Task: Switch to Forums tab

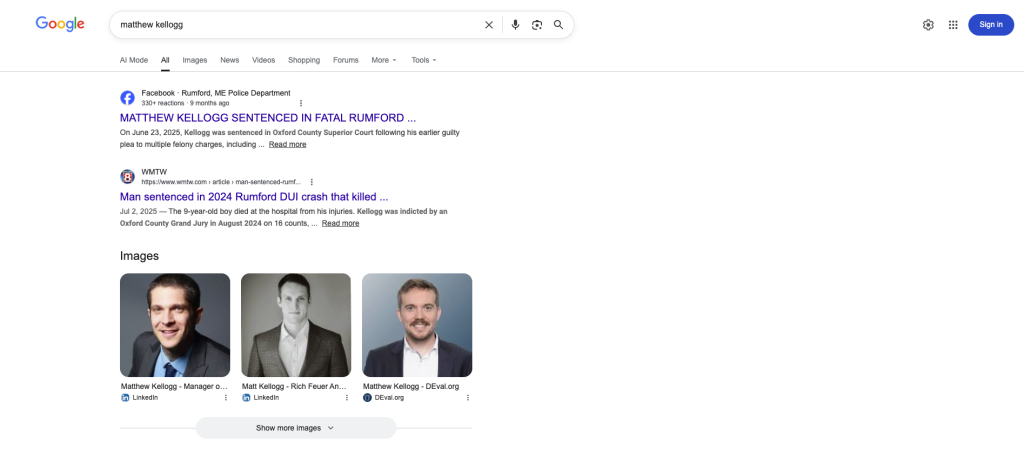Action: click(x=345, y=60)
